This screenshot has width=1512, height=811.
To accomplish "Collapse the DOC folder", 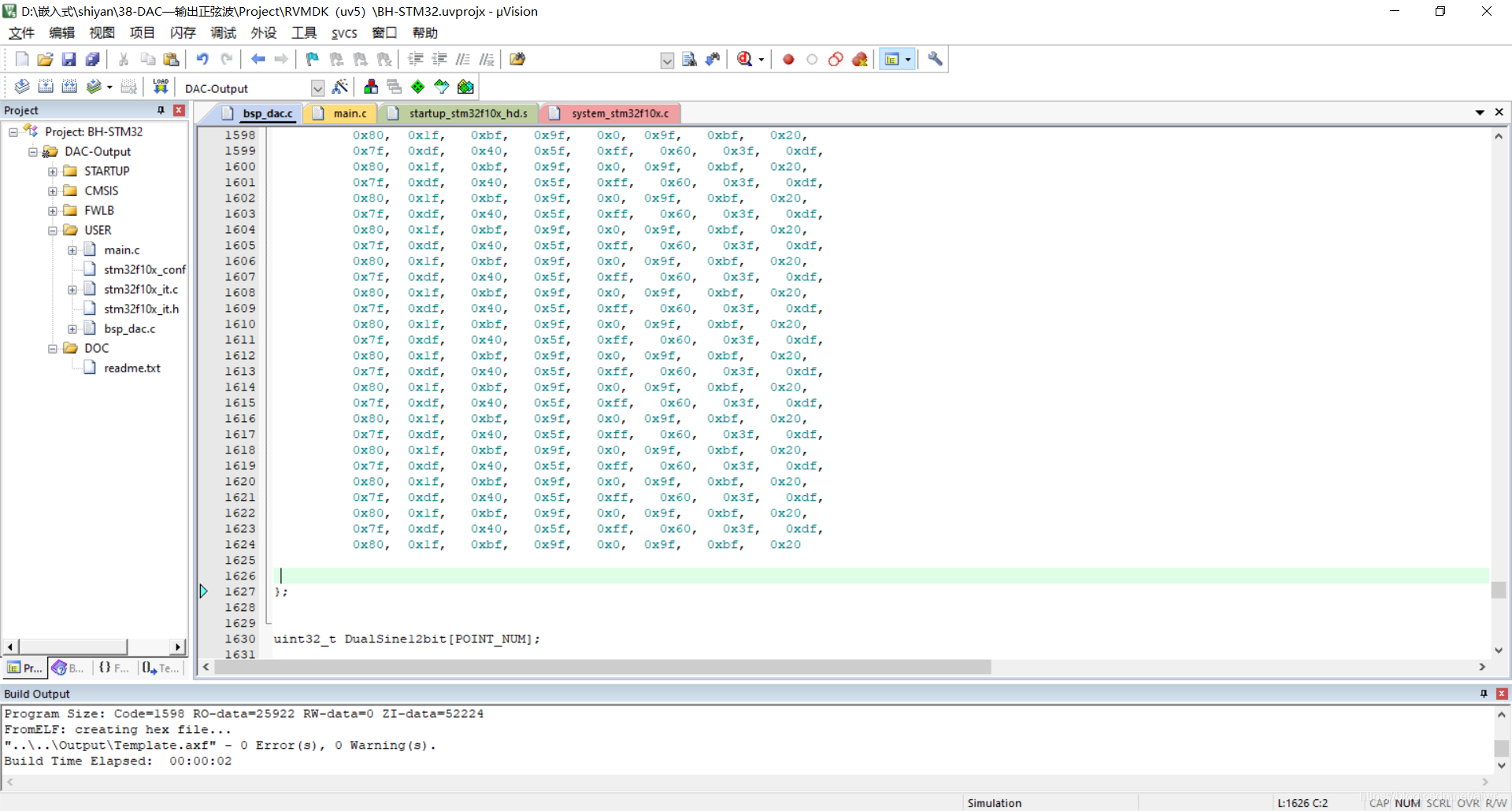I will [53, 349].
